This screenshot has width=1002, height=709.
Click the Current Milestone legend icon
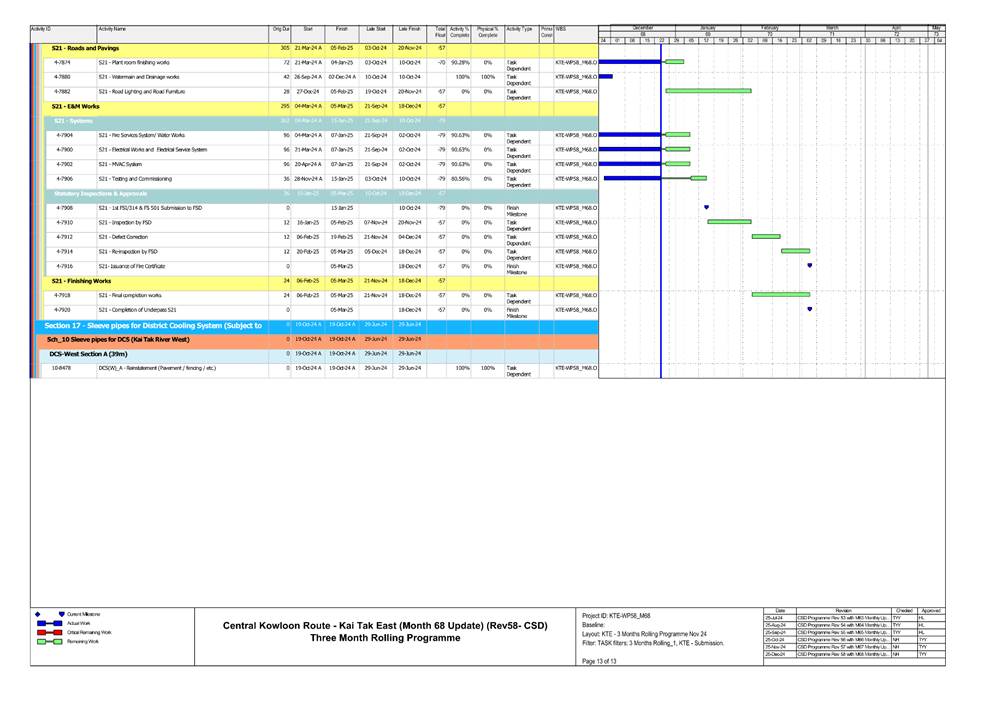[62, 614]
